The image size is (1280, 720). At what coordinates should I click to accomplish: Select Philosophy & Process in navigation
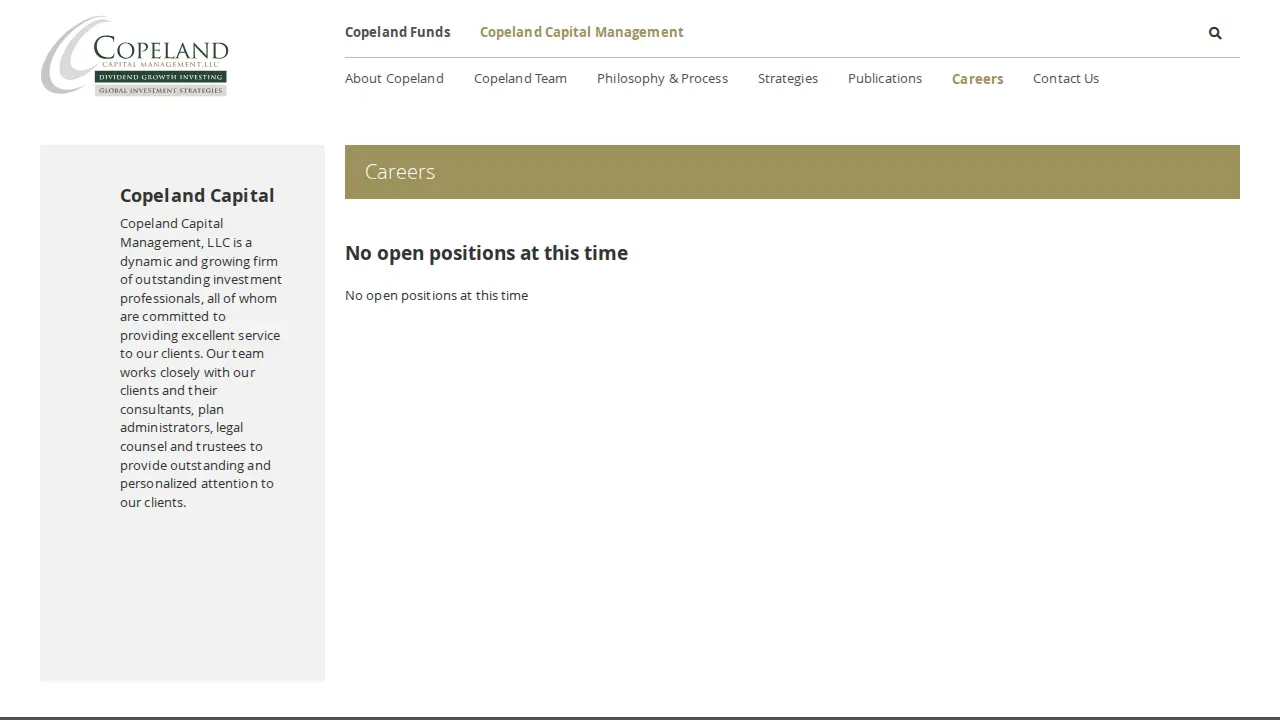coord(662,78)
